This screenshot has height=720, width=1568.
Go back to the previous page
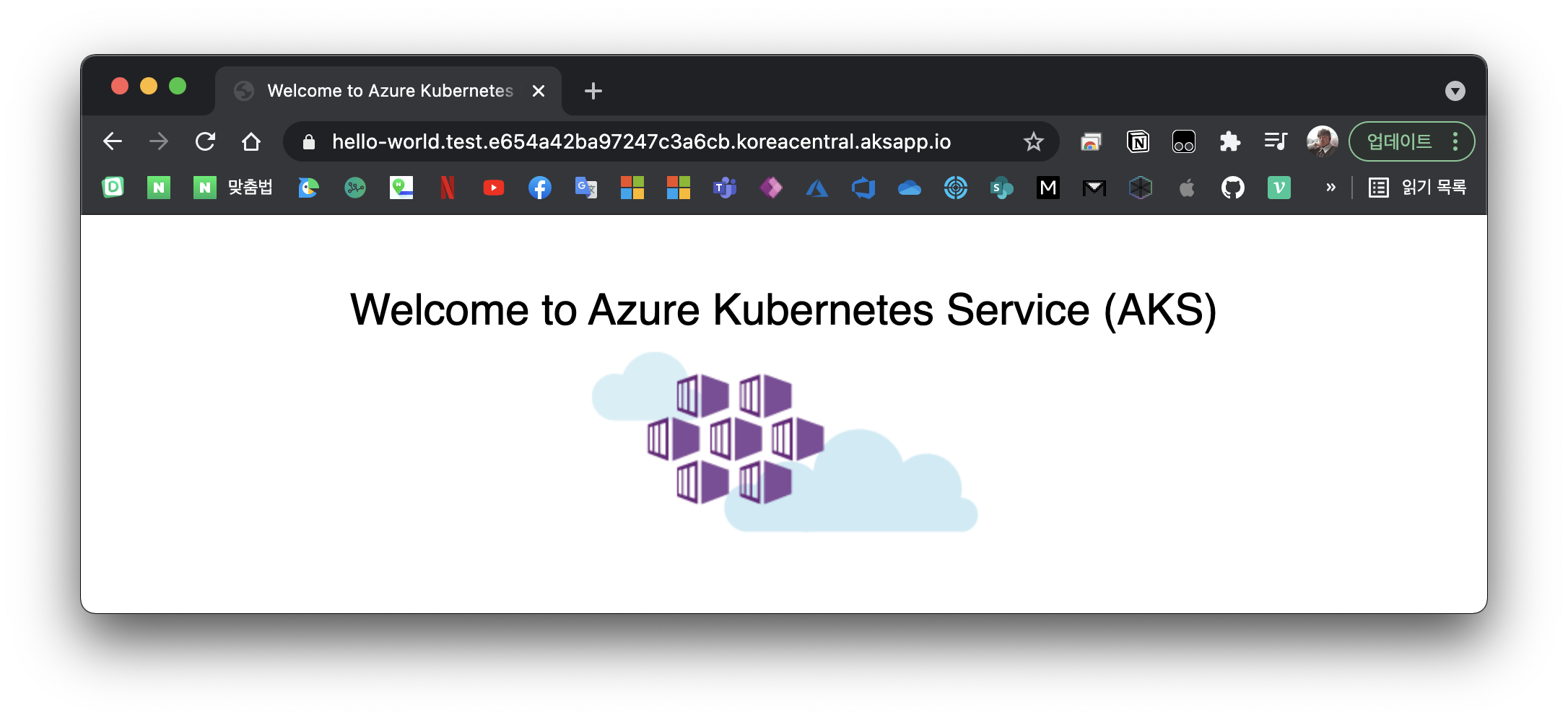coord(113,141)
